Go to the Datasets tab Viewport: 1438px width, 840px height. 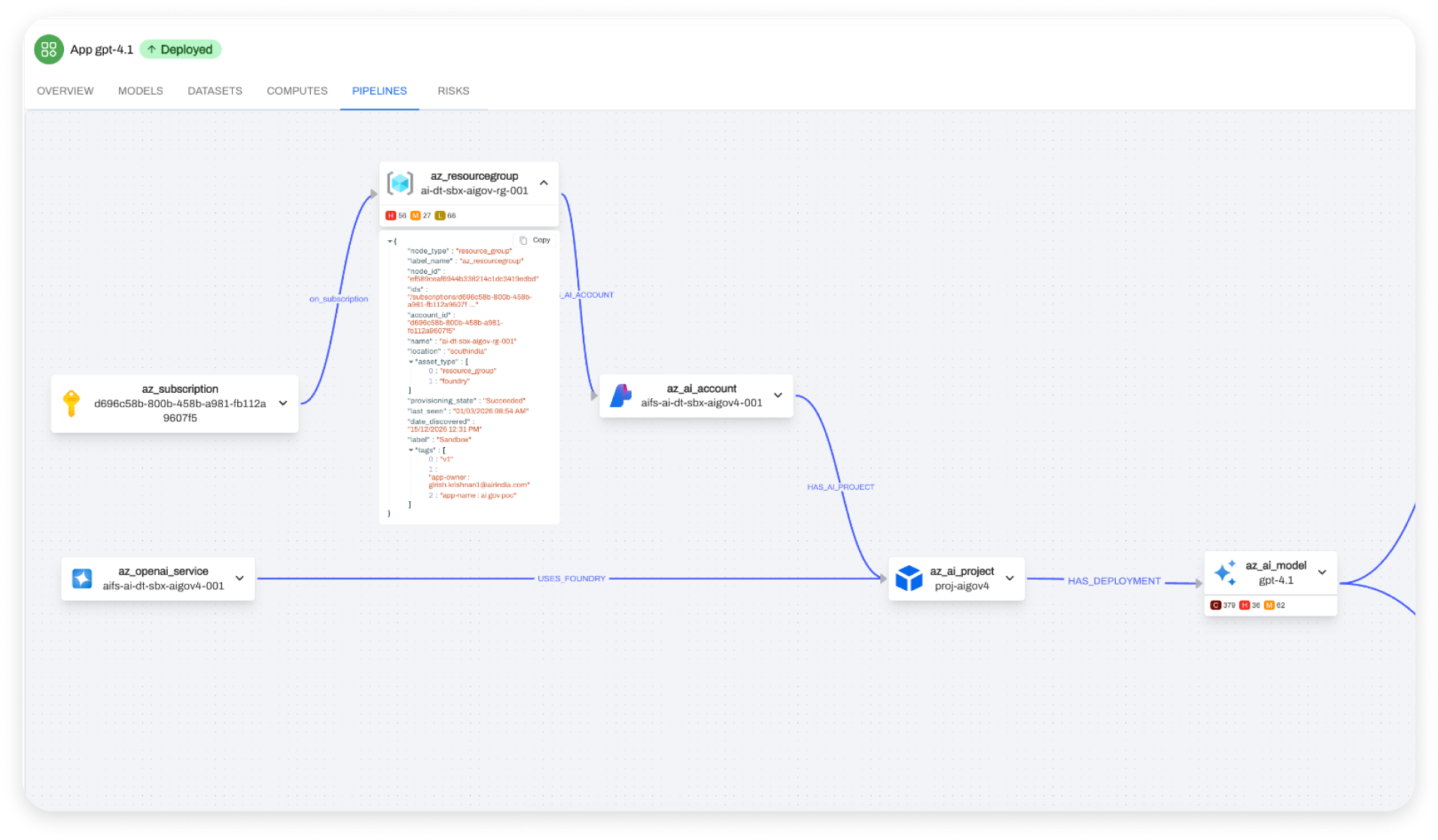click(x=215, y=91)
